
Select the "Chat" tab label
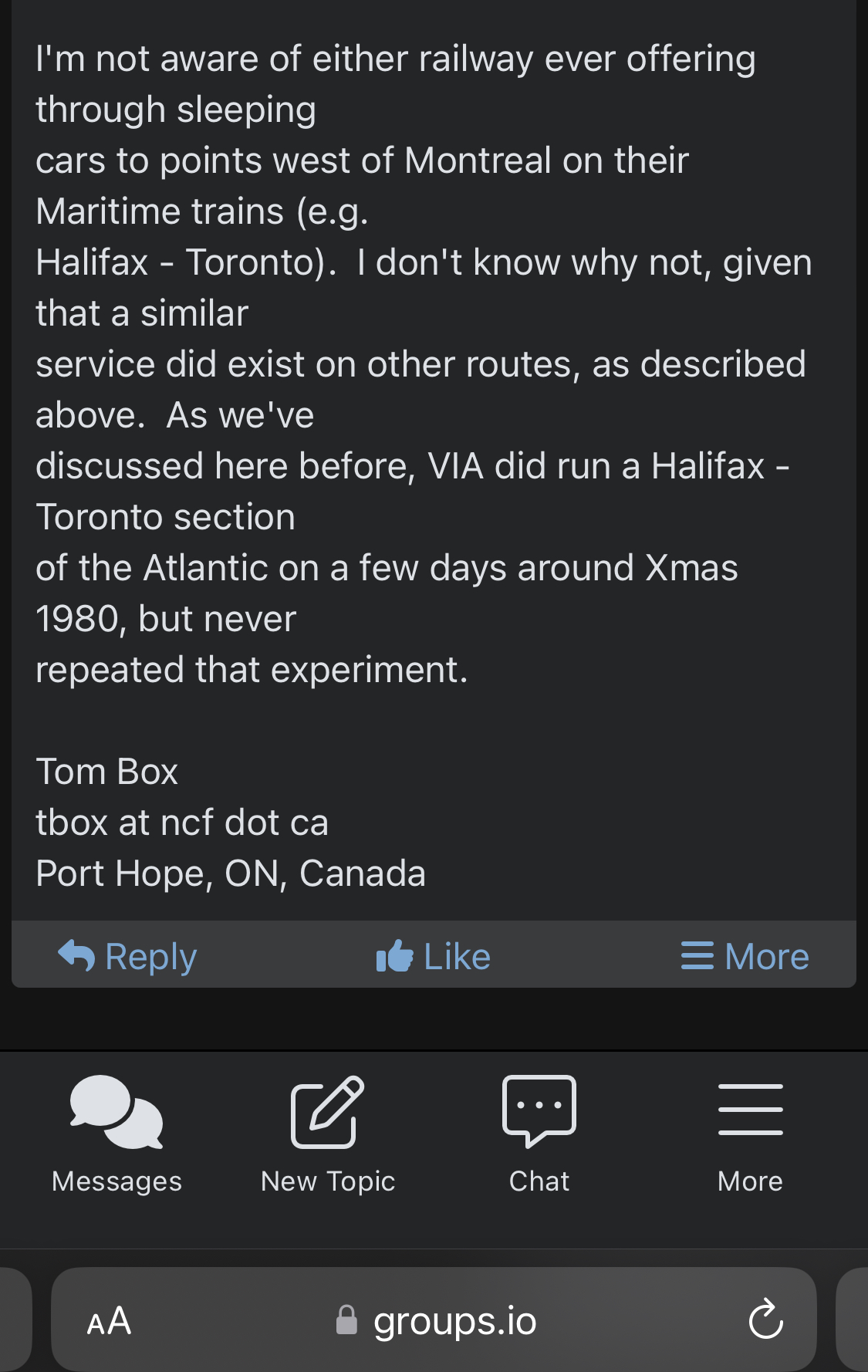click(539, 1181)
